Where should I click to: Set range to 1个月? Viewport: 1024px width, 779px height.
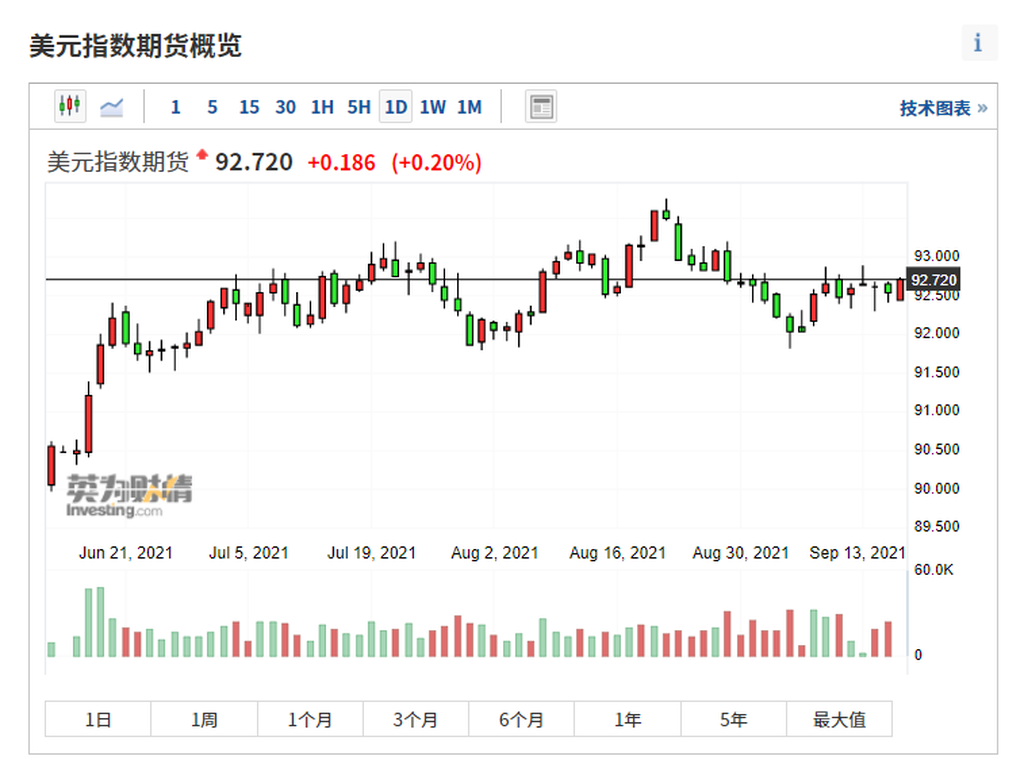tap(310, 720)
